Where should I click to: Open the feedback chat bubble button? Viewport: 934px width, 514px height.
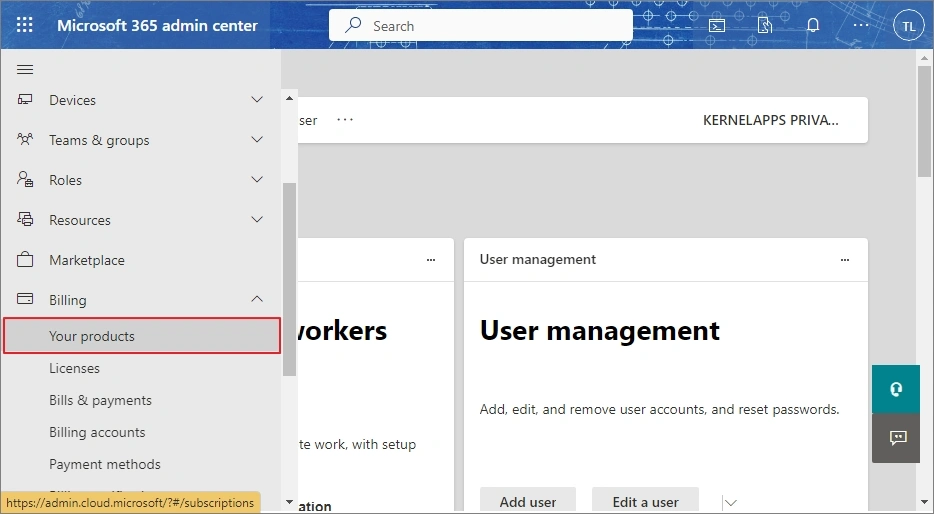(896, 438)
